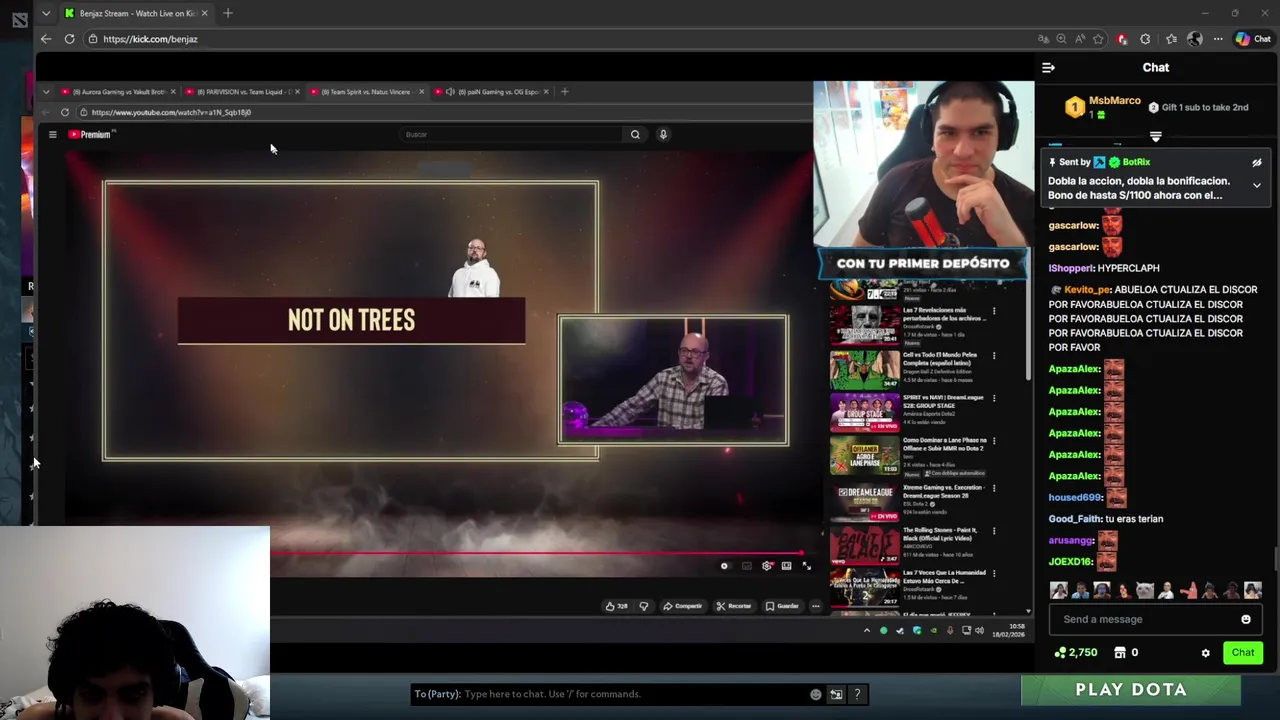Open Dota chat help question mark

pos(857,694)
